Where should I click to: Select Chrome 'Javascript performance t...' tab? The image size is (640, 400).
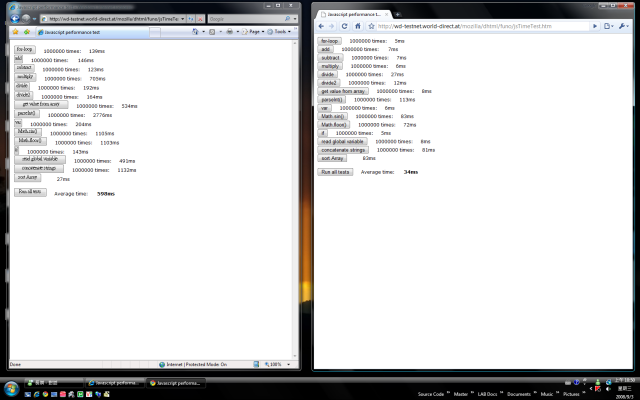[x=353, y=14]
